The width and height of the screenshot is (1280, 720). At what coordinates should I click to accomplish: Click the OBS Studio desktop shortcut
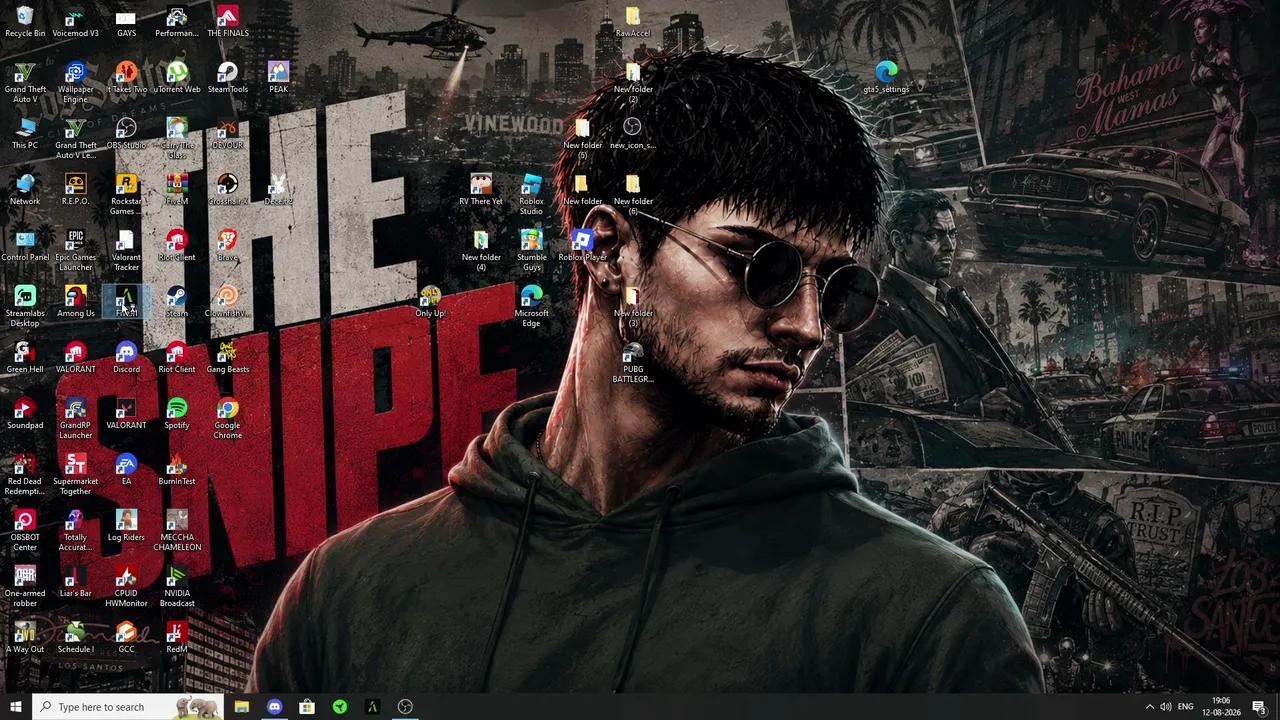(126, 134)
